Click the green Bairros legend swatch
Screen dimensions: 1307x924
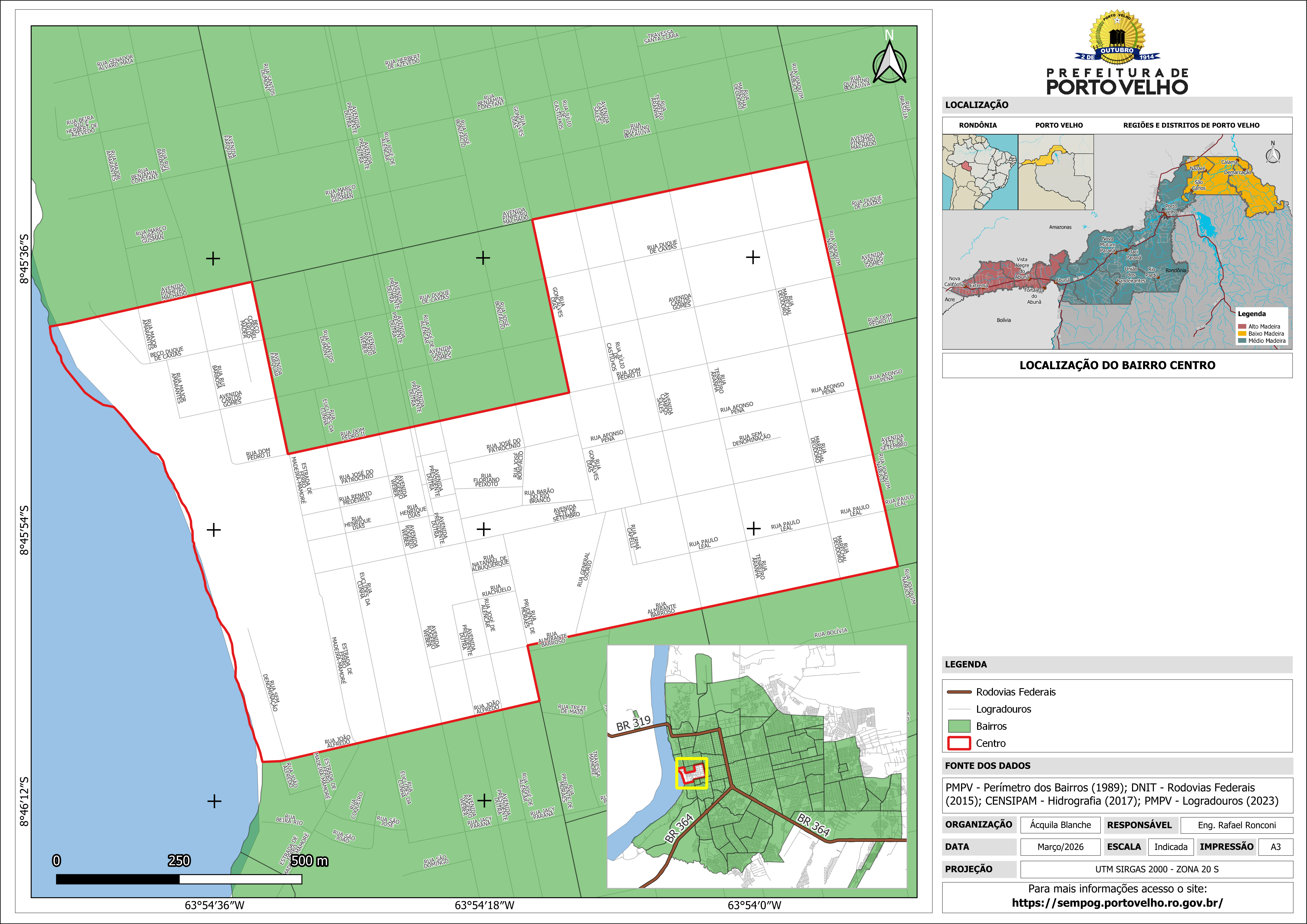tap(959, 726)
